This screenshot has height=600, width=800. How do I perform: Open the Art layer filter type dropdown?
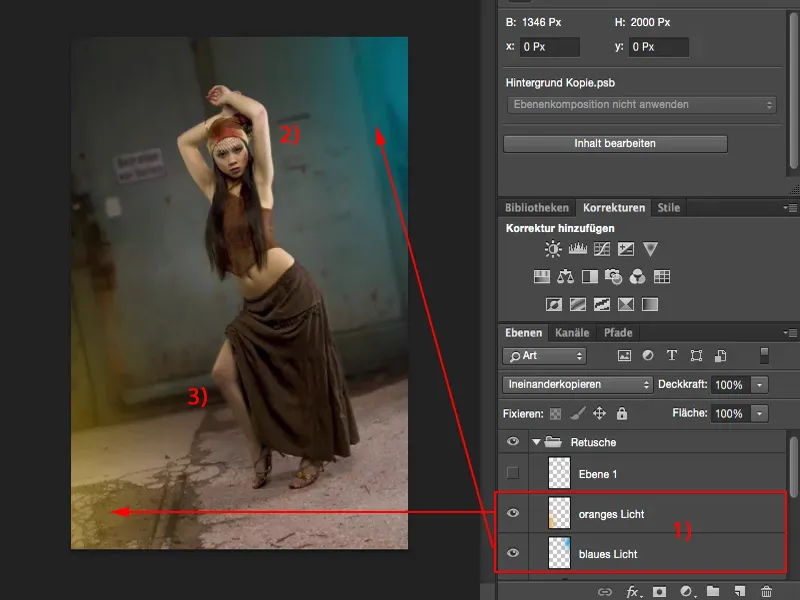coord(544,356)
